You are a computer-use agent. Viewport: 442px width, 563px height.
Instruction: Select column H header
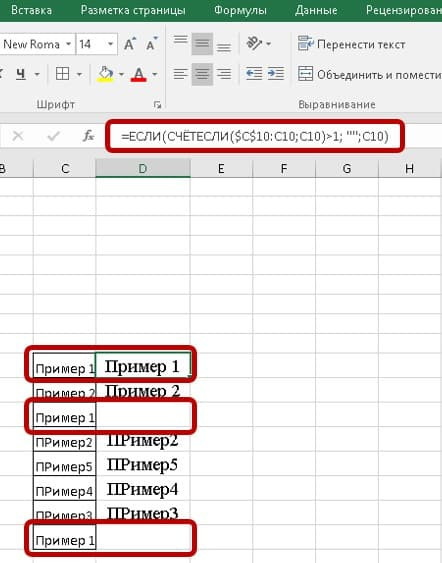click(409, 168)
